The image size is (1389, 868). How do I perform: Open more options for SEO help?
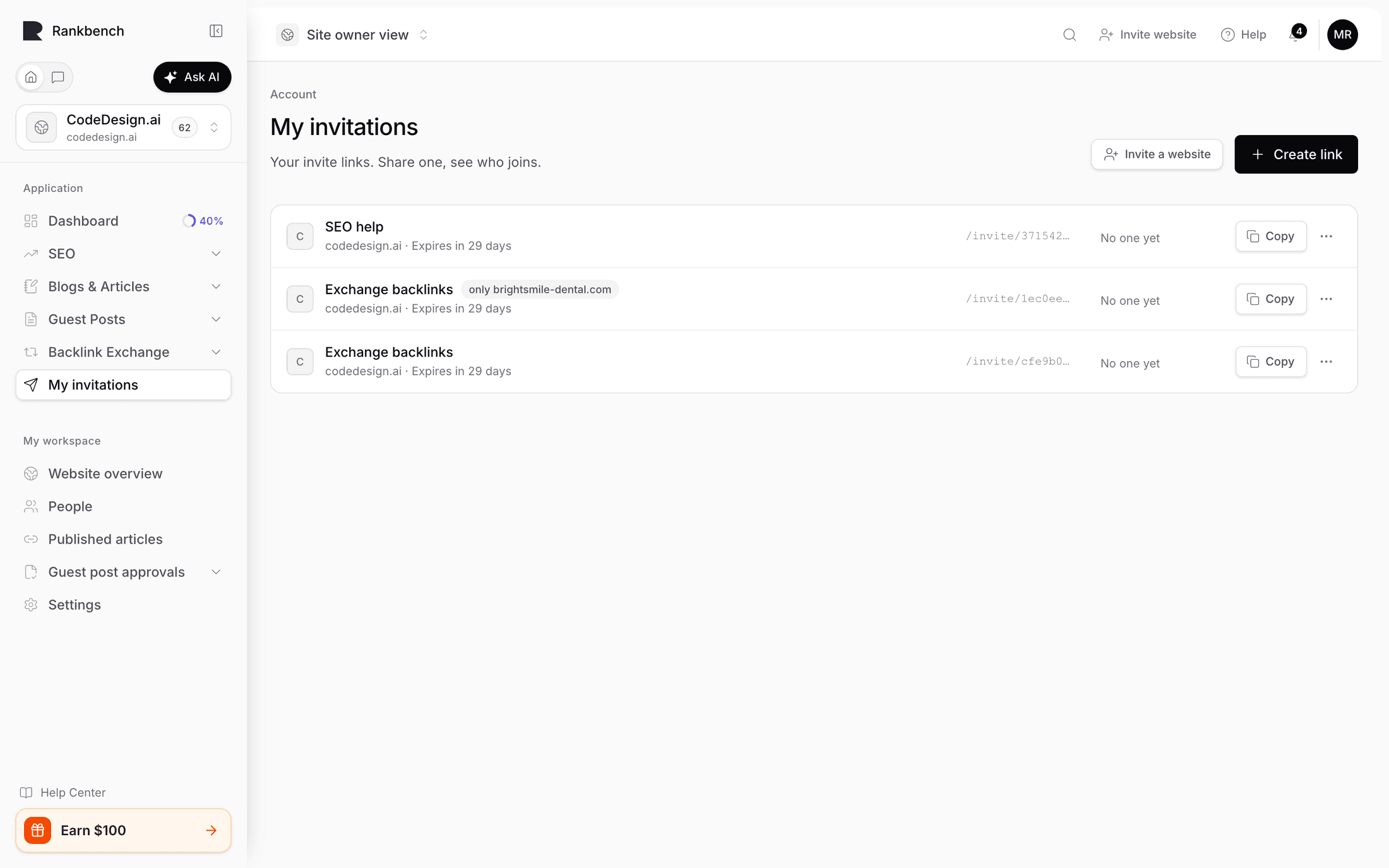(x=1326, y=236)
